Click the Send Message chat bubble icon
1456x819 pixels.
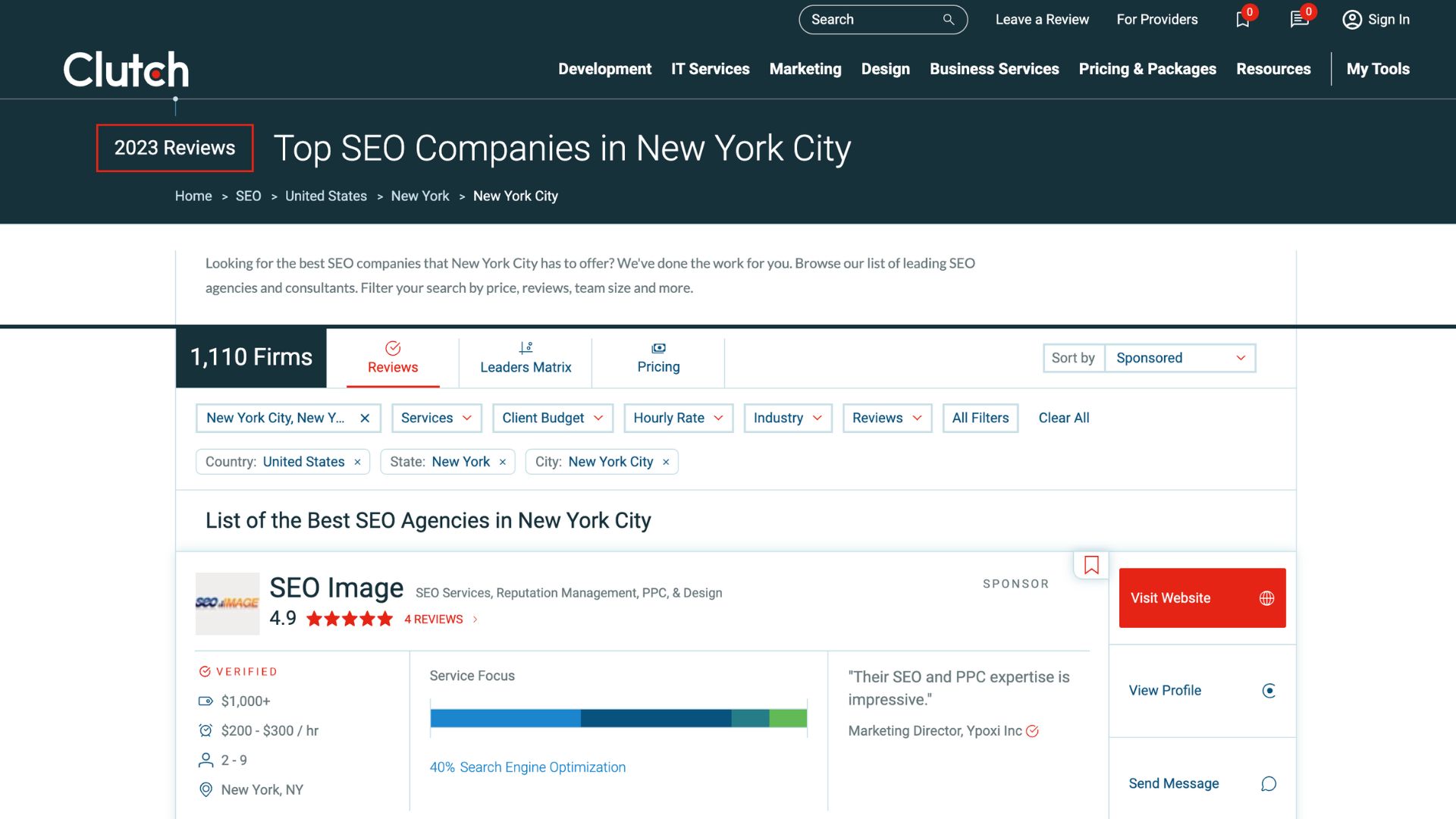click(1269, 784)
